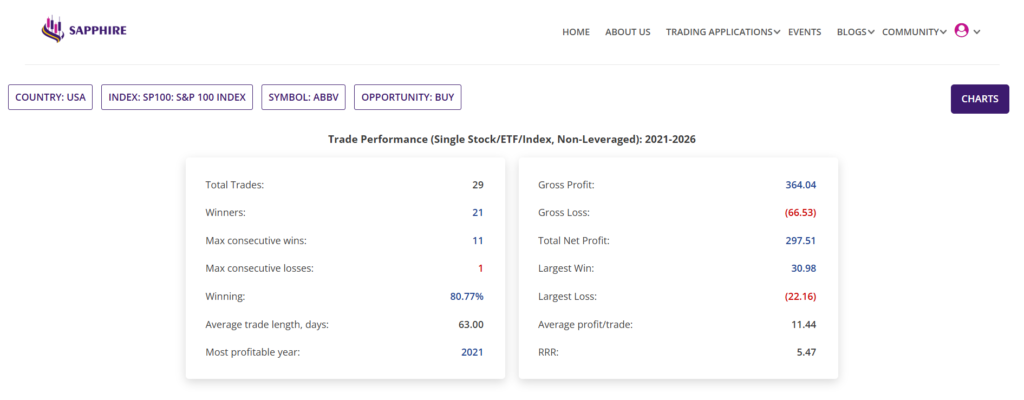
Task: Select the Blogs menu label
Action: coord(851,32)
